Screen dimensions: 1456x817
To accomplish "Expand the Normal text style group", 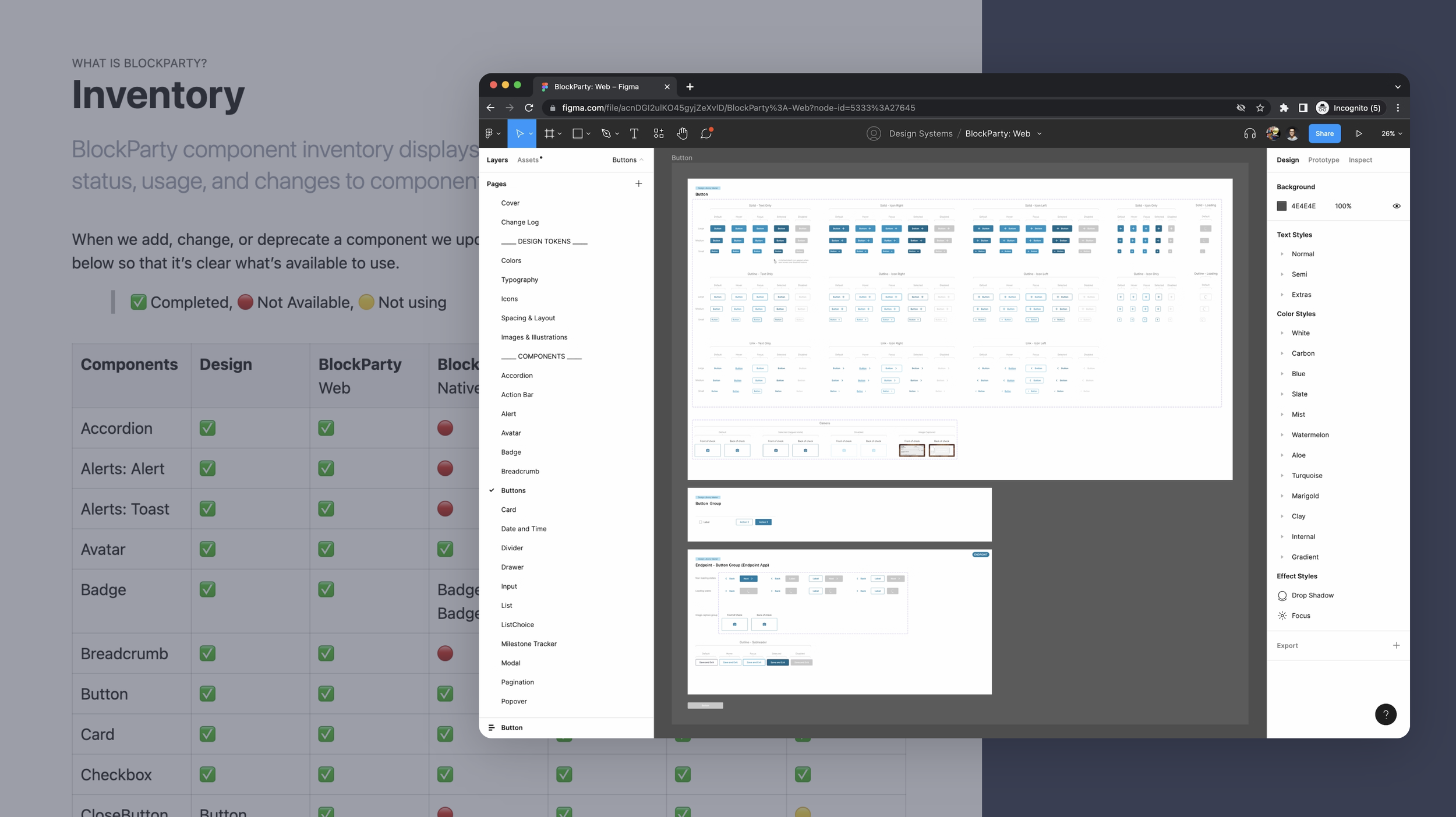I will (1282, 254).
